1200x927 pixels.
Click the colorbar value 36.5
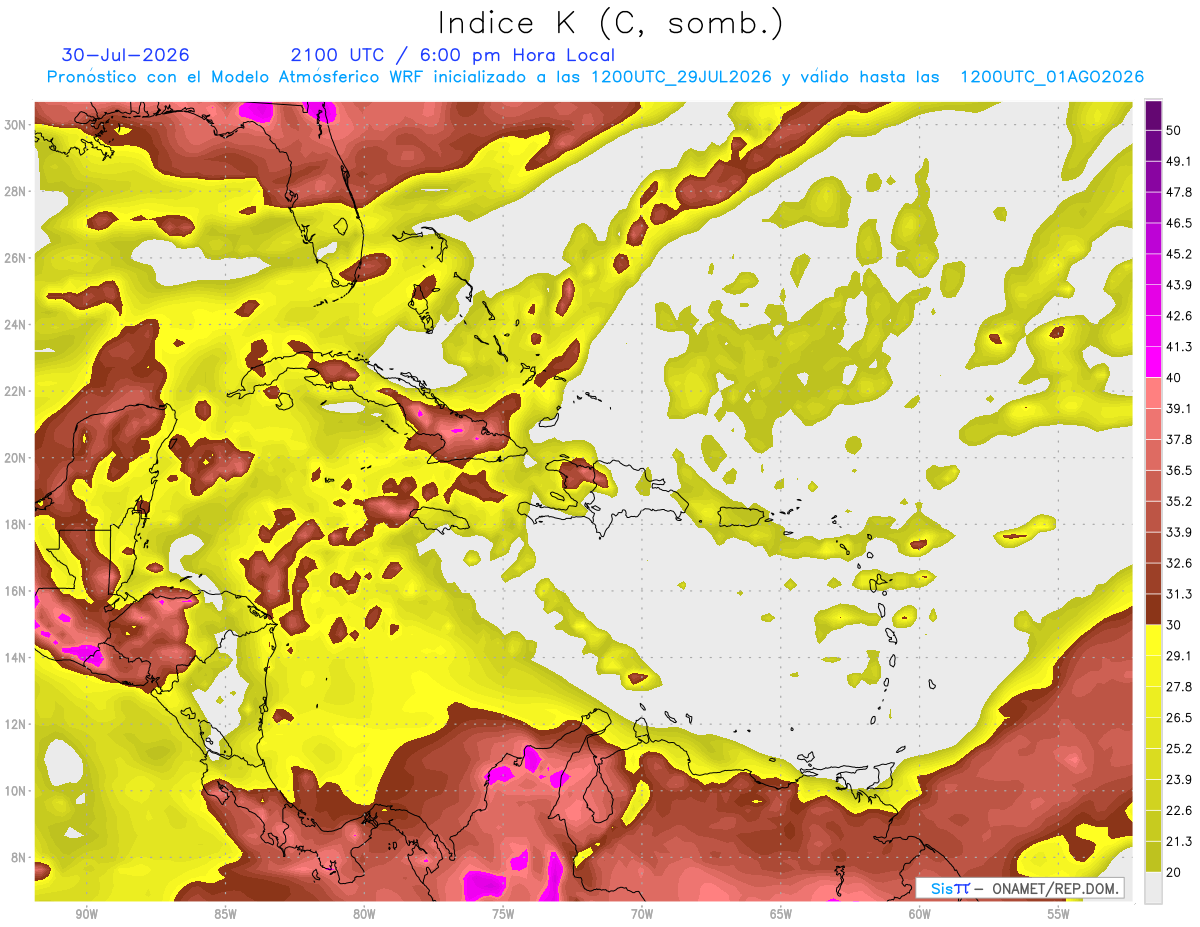point(1179,470)
